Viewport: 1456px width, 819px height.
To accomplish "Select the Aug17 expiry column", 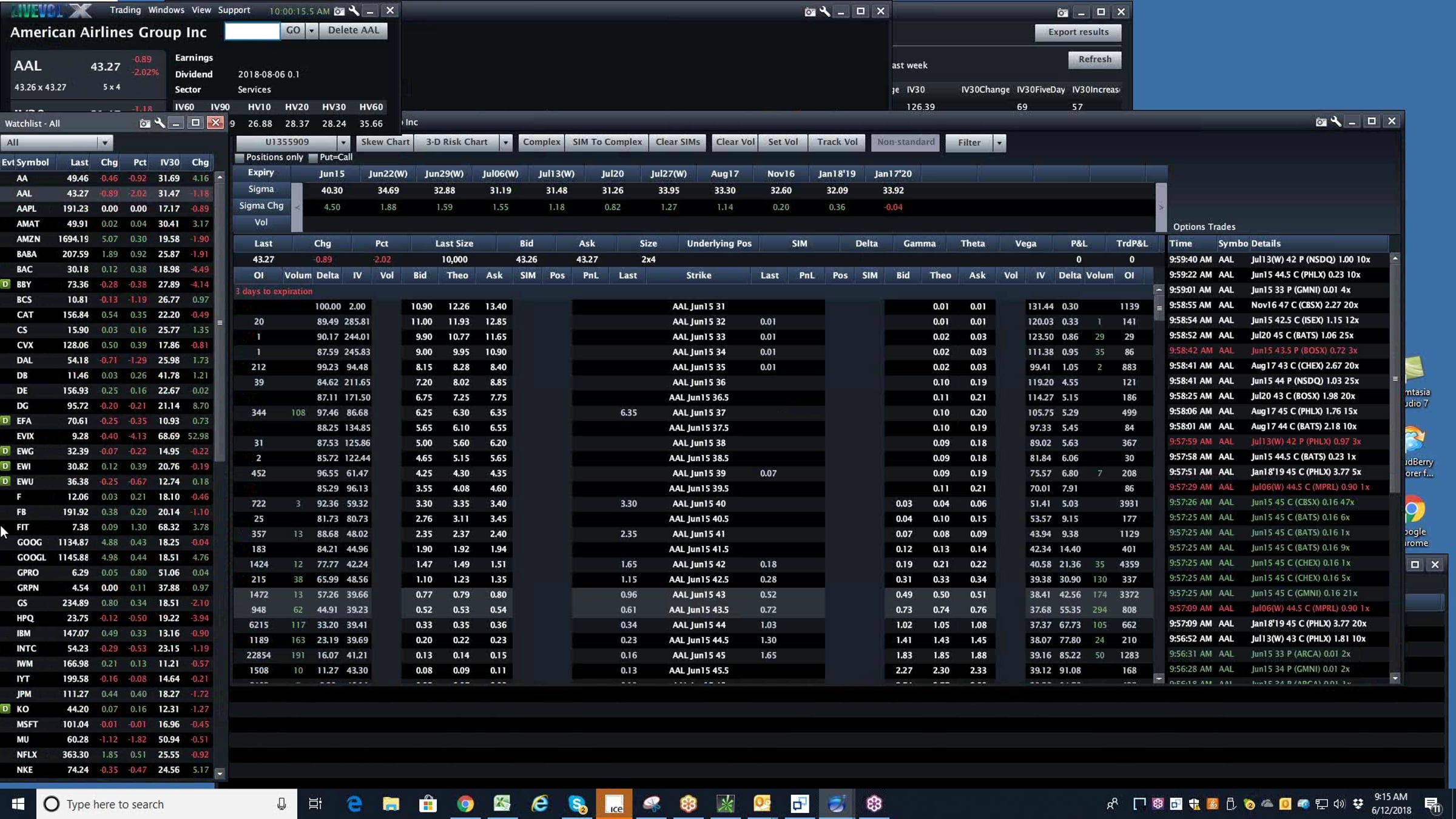I will pyautogui.click(x=724, y=174).
